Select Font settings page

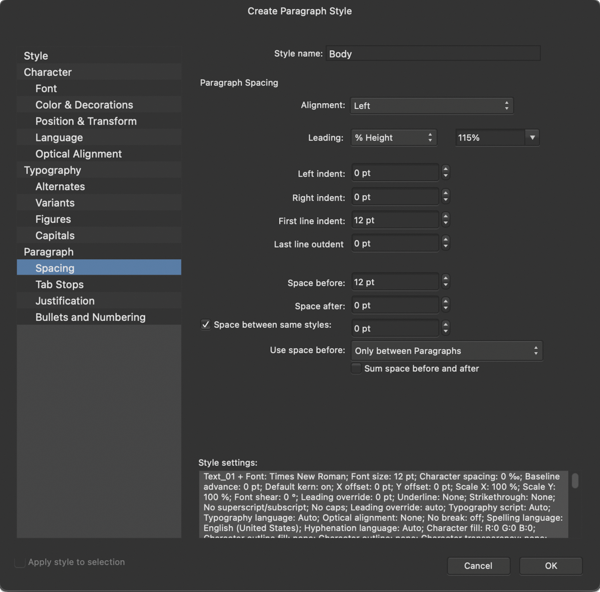(99, 88)
